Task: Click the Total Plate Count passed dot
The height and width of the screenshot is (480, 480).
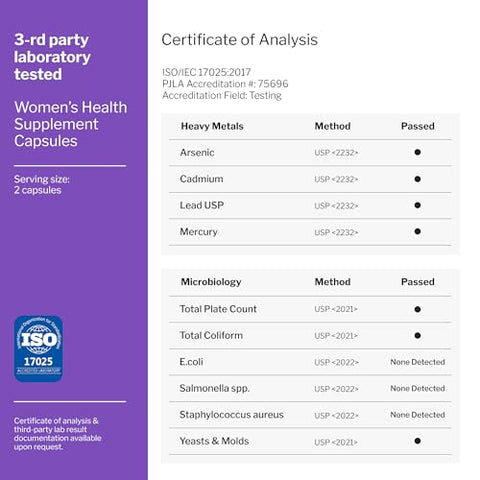Action: pyautogui.click(x=417, y=309)
